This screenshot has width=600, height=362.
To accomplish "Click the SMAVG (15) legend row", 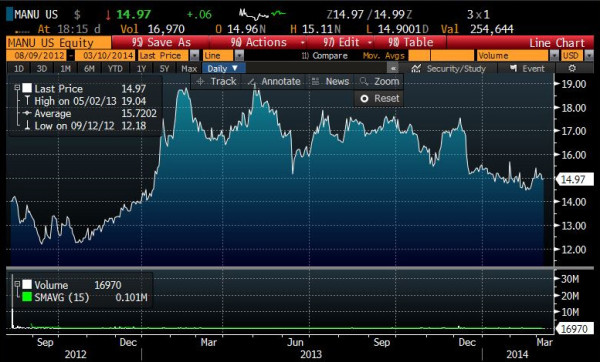I will click(85, 297).
